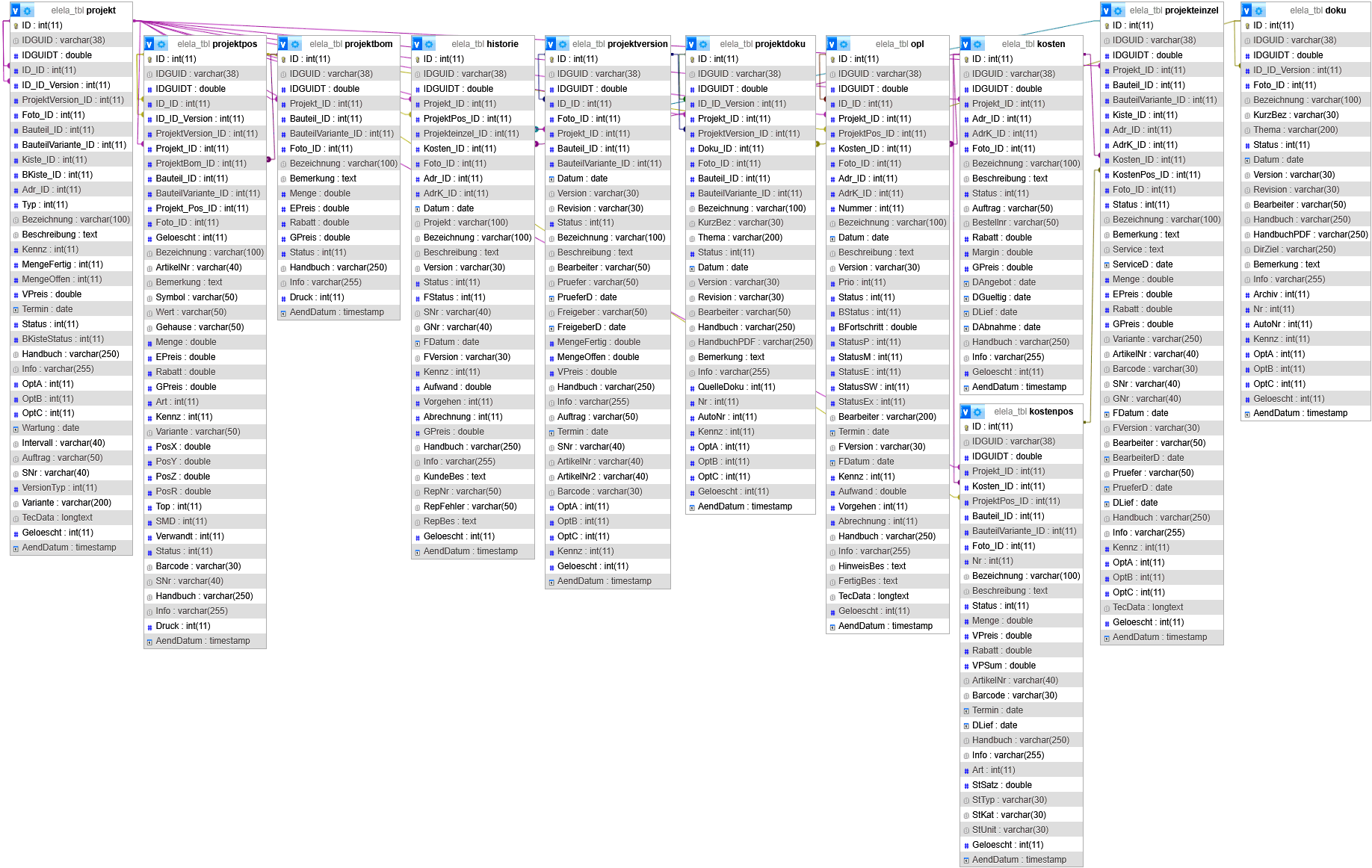Click primary key icon of projekt ID
The image size is (1372, 868).
point(16,25)
